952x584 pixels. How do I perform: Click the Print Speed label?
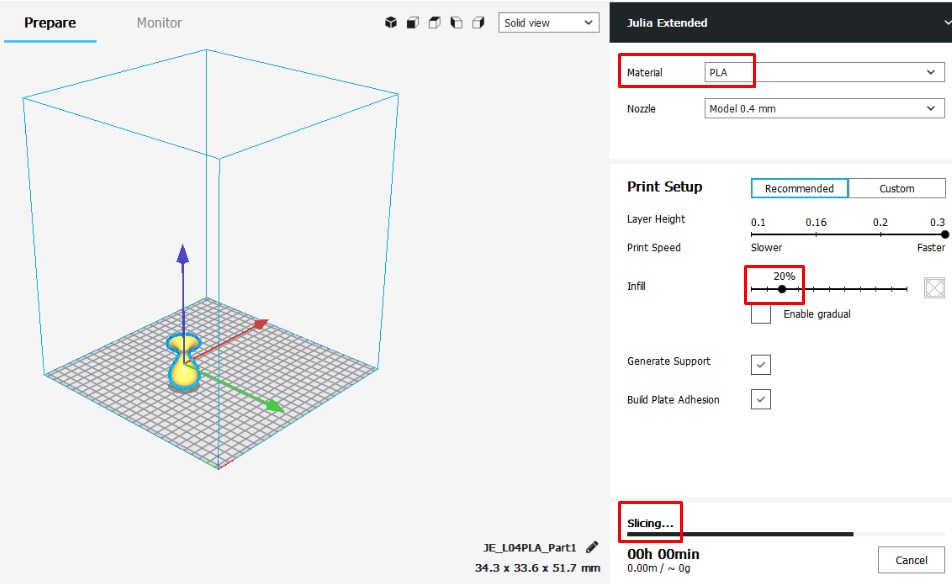pyautogui.click(x=654, y=247)
